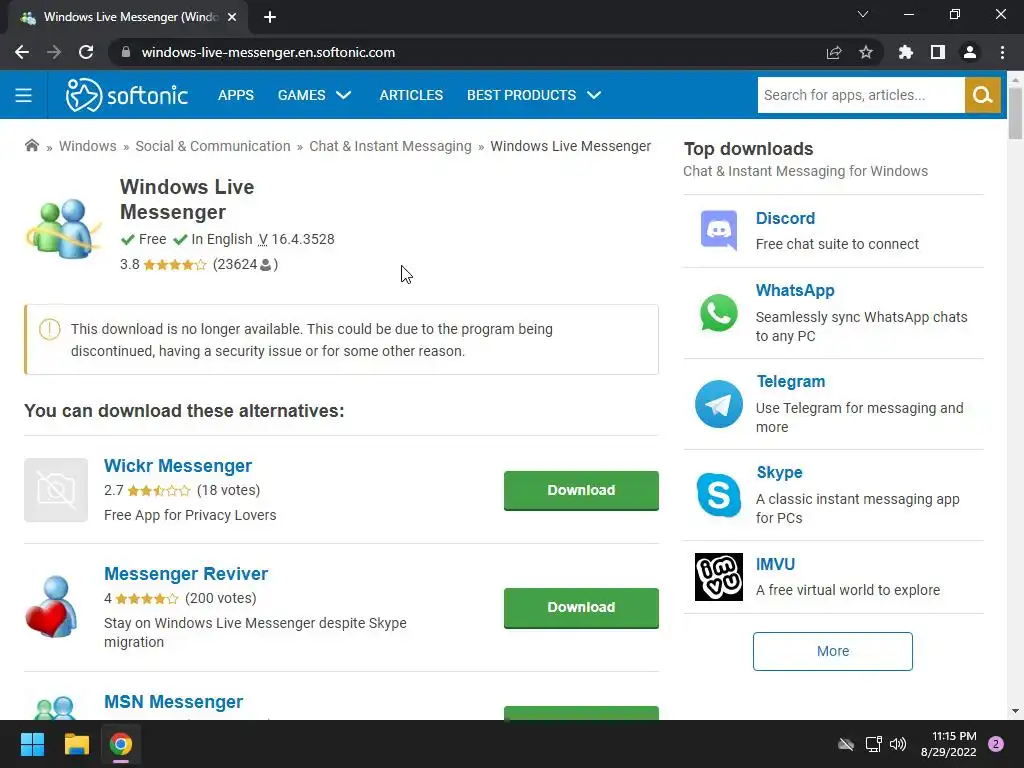Open the Wickr Messenger title link
Screen dimensions: 1024x768
point(178,466)
